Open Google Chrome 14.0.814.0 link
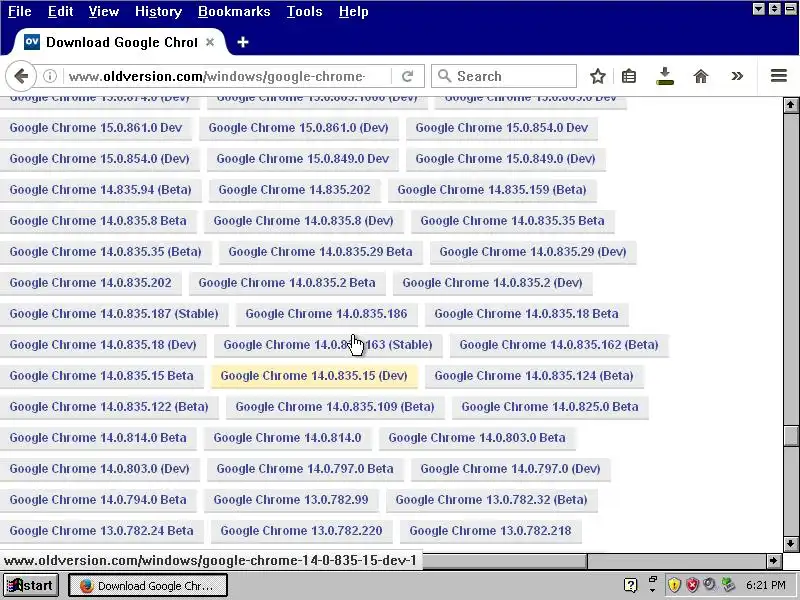Image resolution: width=800 pixels, height=600 pixels. pos(287,438)
